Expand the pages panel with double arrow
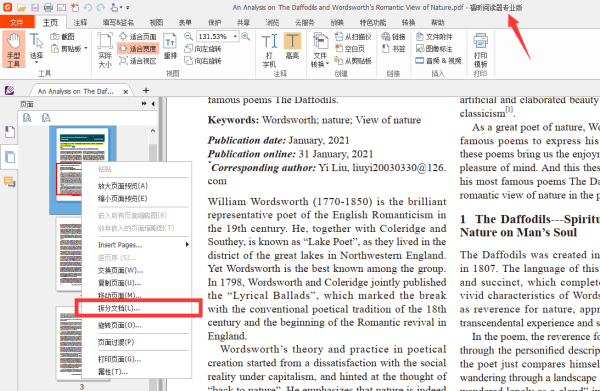The image size is (600, 391). coord(144,104)
